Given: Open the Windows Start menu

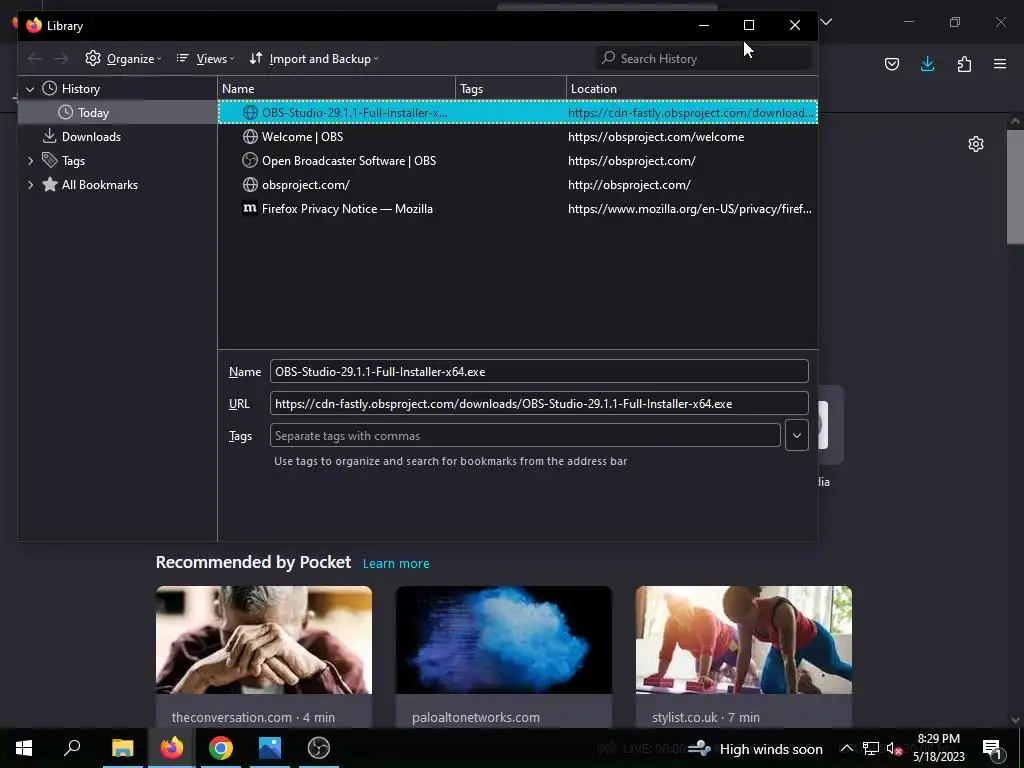Looking at the screenshot, I should 24,748.
